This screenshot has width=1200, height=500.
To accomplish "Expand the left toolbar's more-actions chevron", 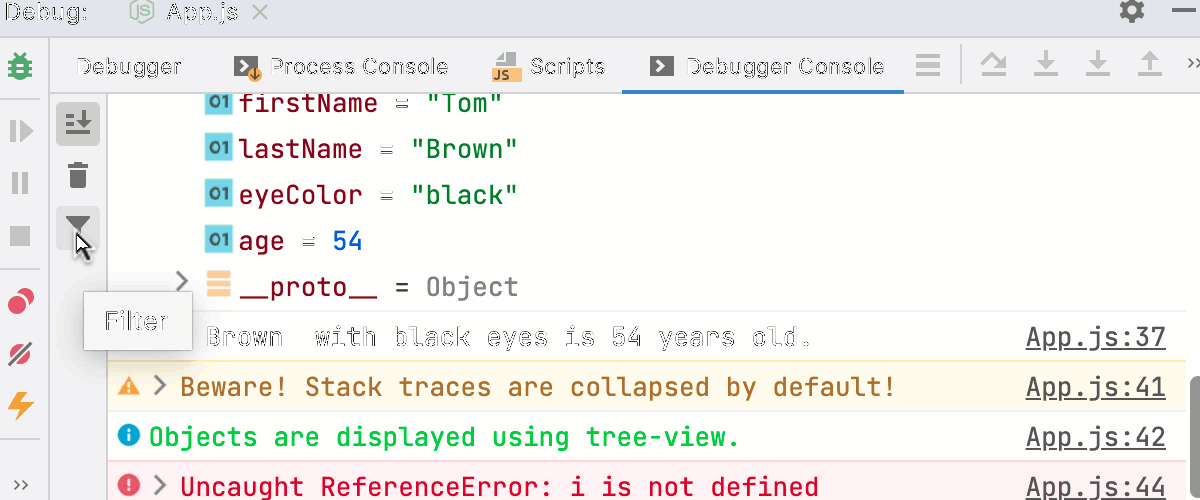I will click(20, 484).
